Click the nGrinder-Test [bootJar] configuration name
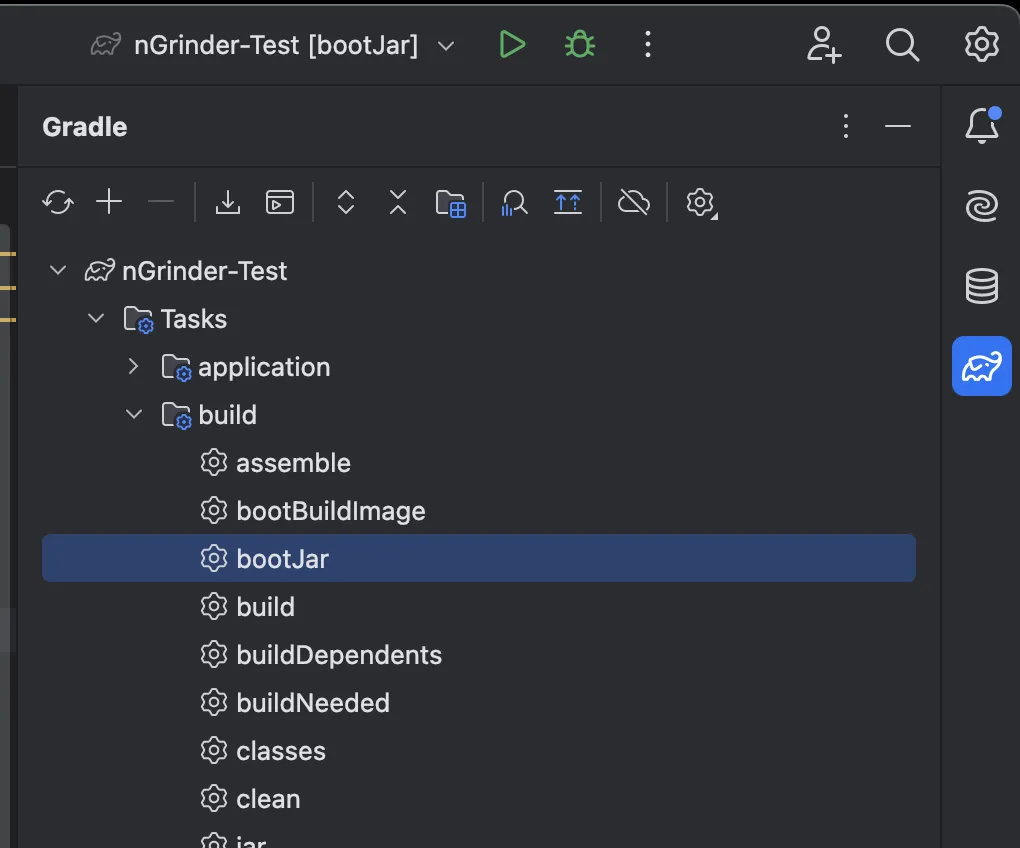The height and width of the screenshot is (848, 1020). pos(276,46)
